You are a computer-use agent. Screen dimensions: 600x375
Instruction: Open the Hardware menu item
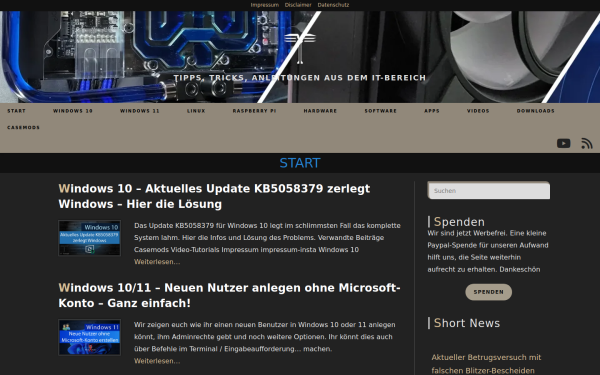[x=320, y=111]
